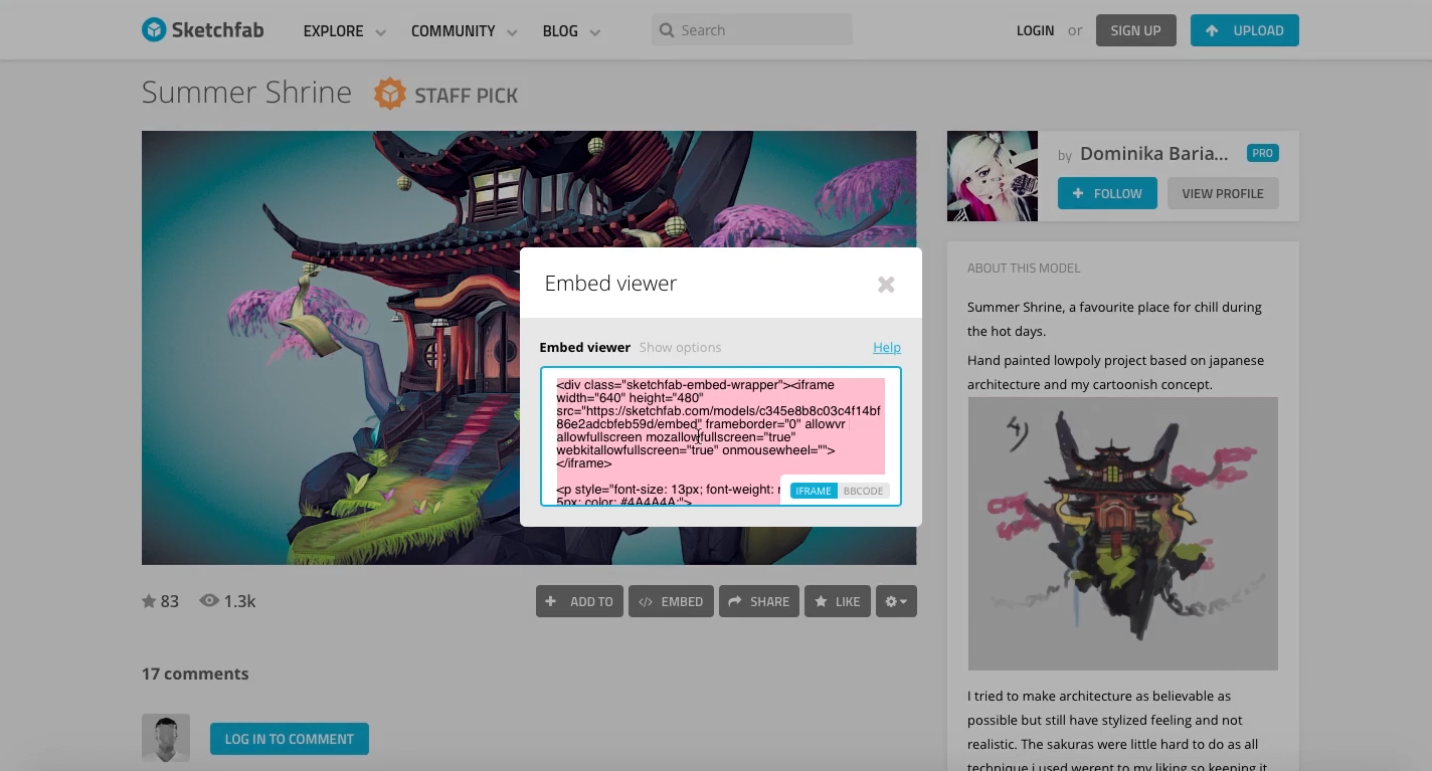Viewport: 1432px width, 771px height.
Task: Click the Staff Pick badge icon
Action: pos(390,94)
